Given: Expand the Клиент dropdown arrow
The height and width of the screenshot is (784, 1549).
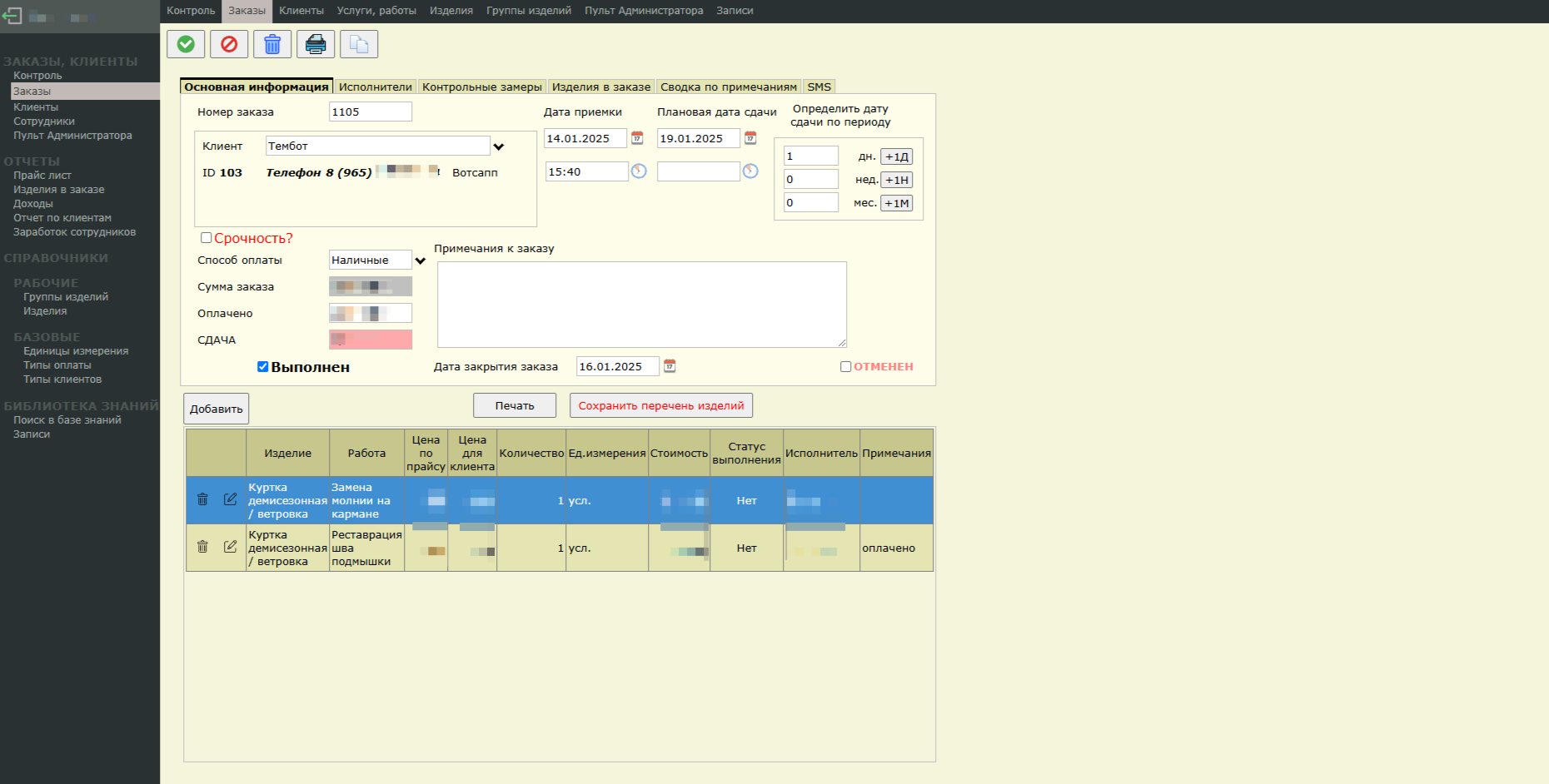Looking at the screenshot, I should pyautogui.click(x=499, y=146).
